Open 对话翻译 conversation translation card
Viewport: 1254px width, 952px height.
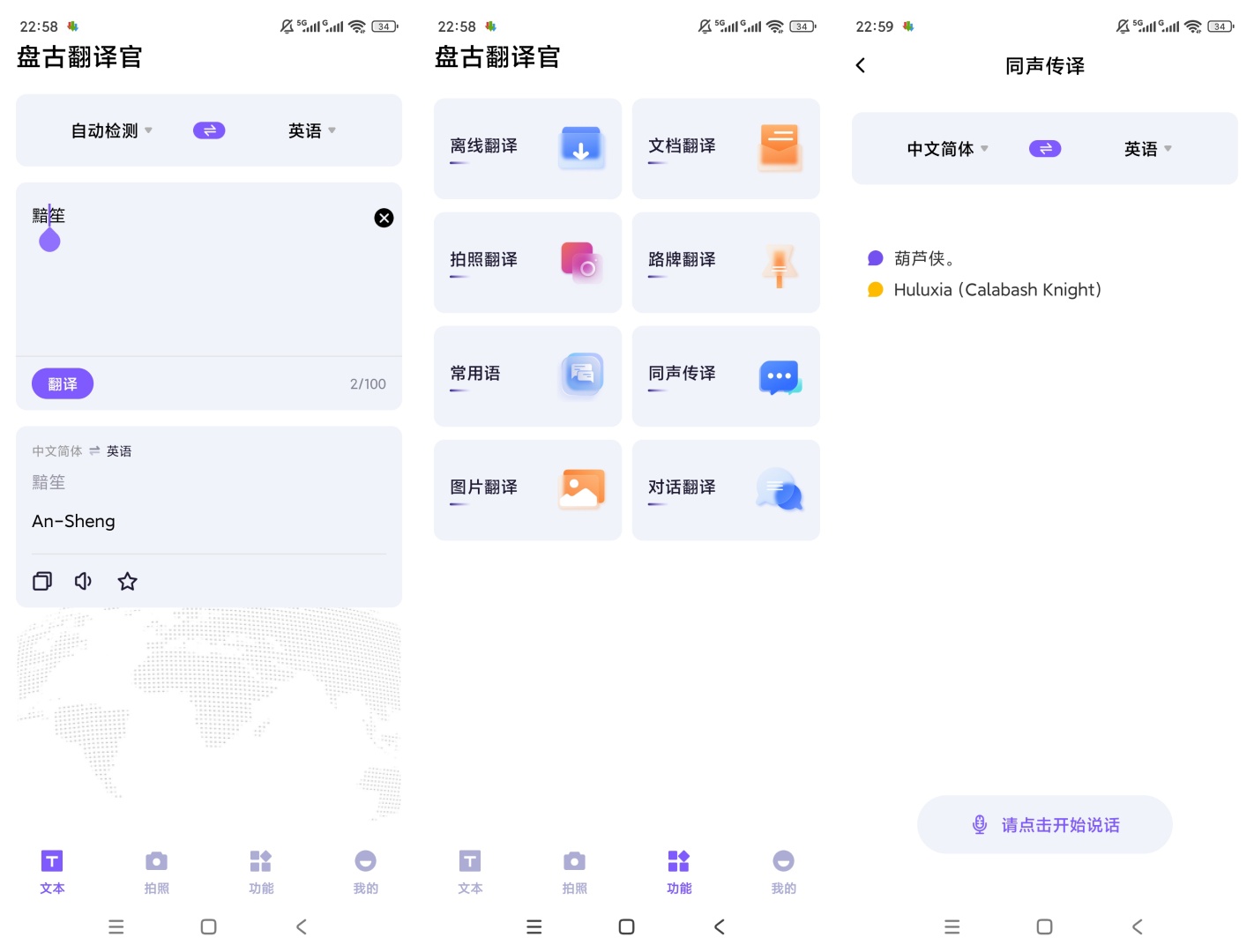tap(726, 489)
